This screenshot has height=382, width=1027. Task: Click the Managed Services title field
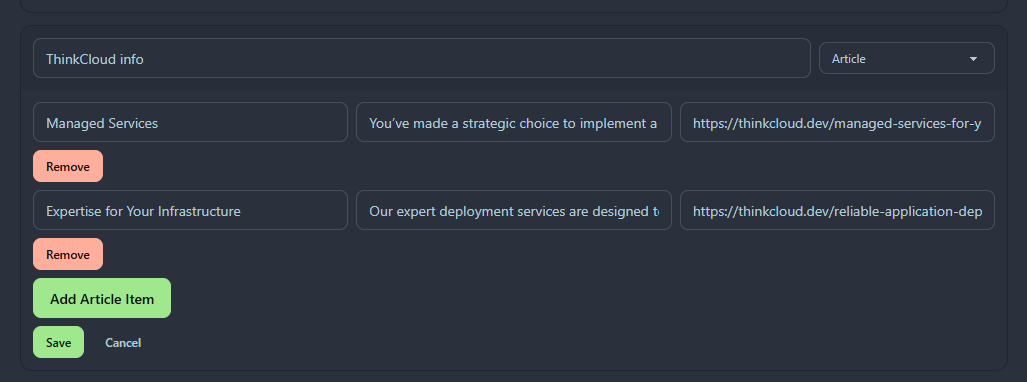click(x=190, y=122)
